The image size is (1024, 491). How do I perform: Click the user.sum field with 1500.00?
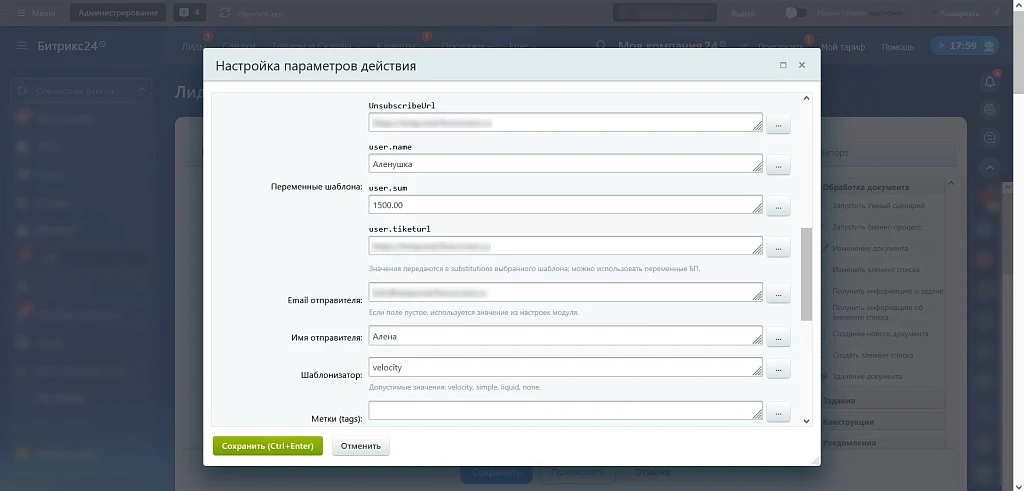click(566, 204)
